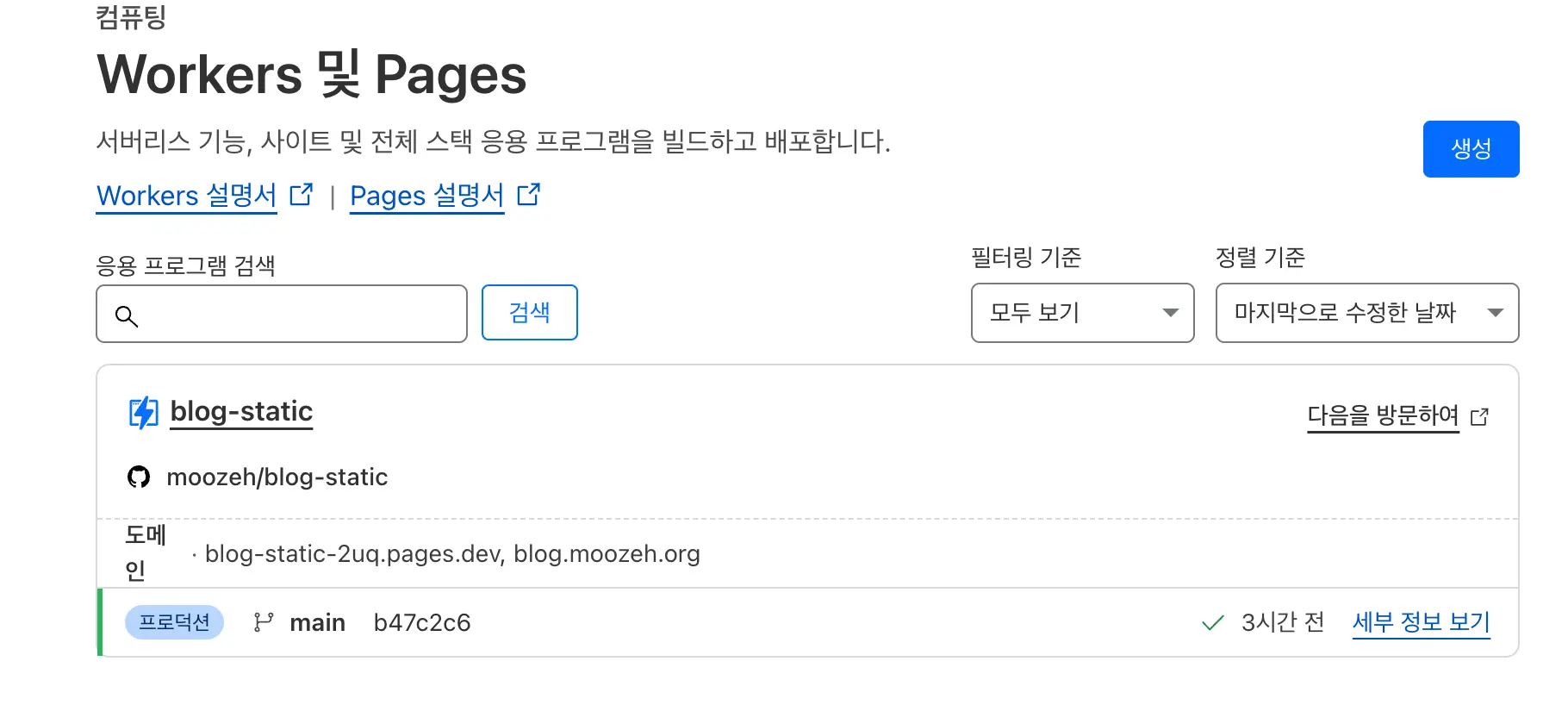
Task: Follow the 다음을 방문하여 link
Action: pos(1382,415)
